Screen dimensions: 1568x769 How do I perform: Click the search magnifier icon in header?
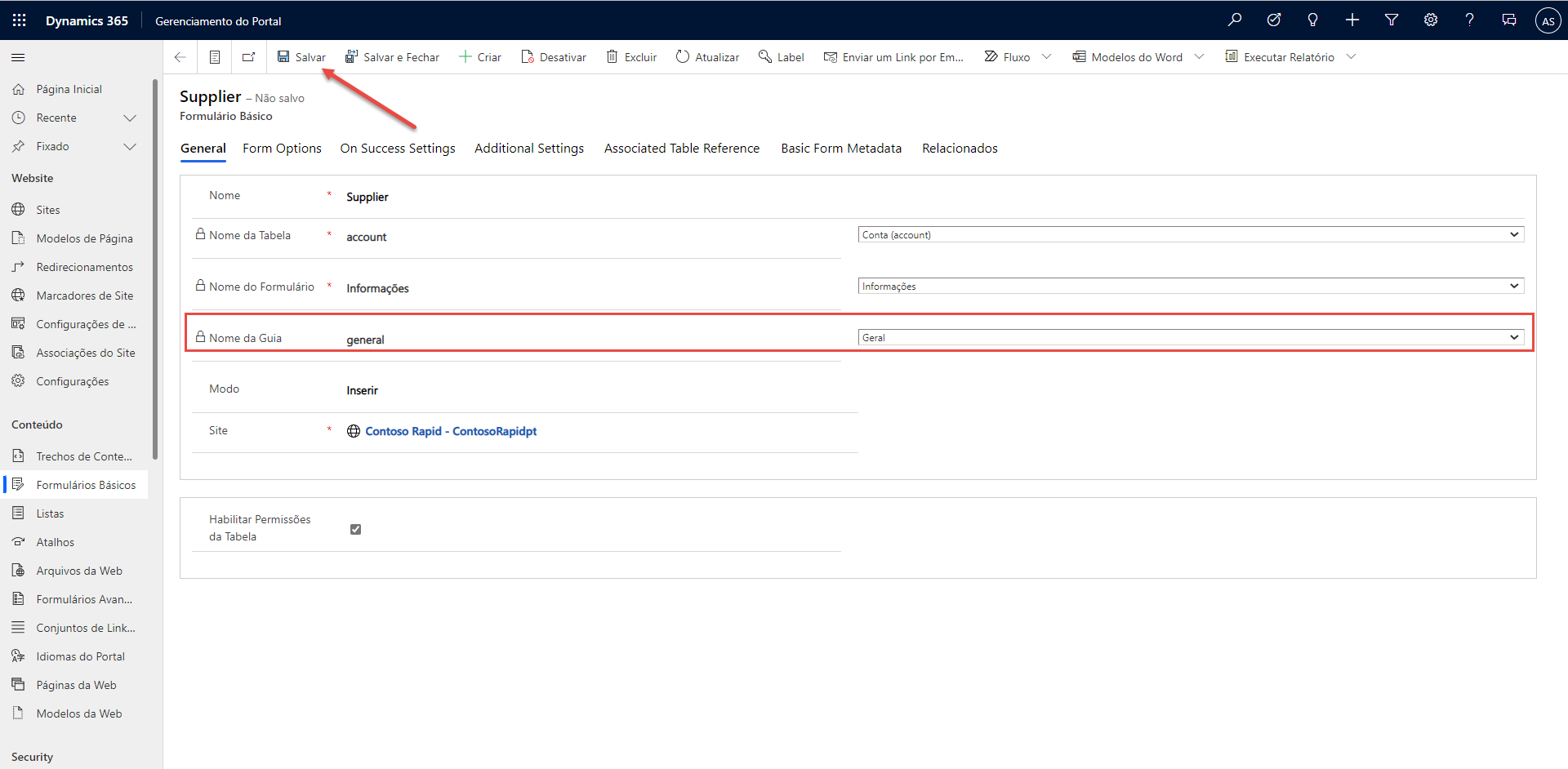click(1235, 20)
